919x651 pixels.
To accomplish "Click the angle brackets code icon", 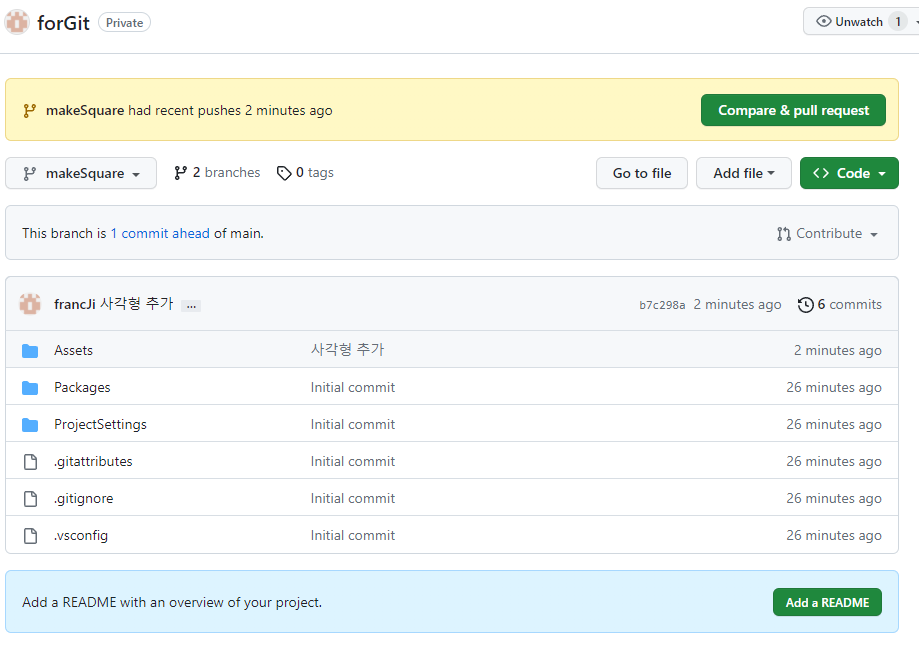I will [821, 173].
